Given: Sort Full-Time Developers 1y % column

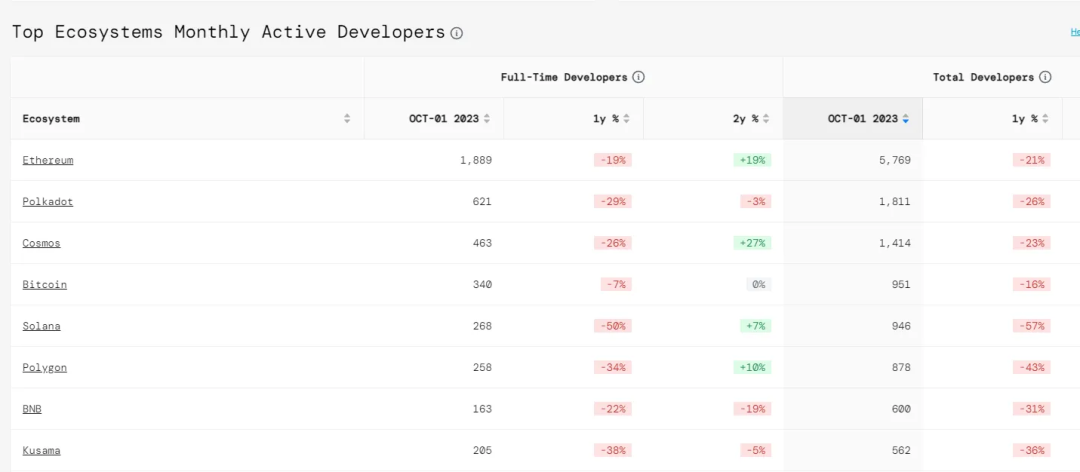Looking at the screenshot, I should click(626, 118).
